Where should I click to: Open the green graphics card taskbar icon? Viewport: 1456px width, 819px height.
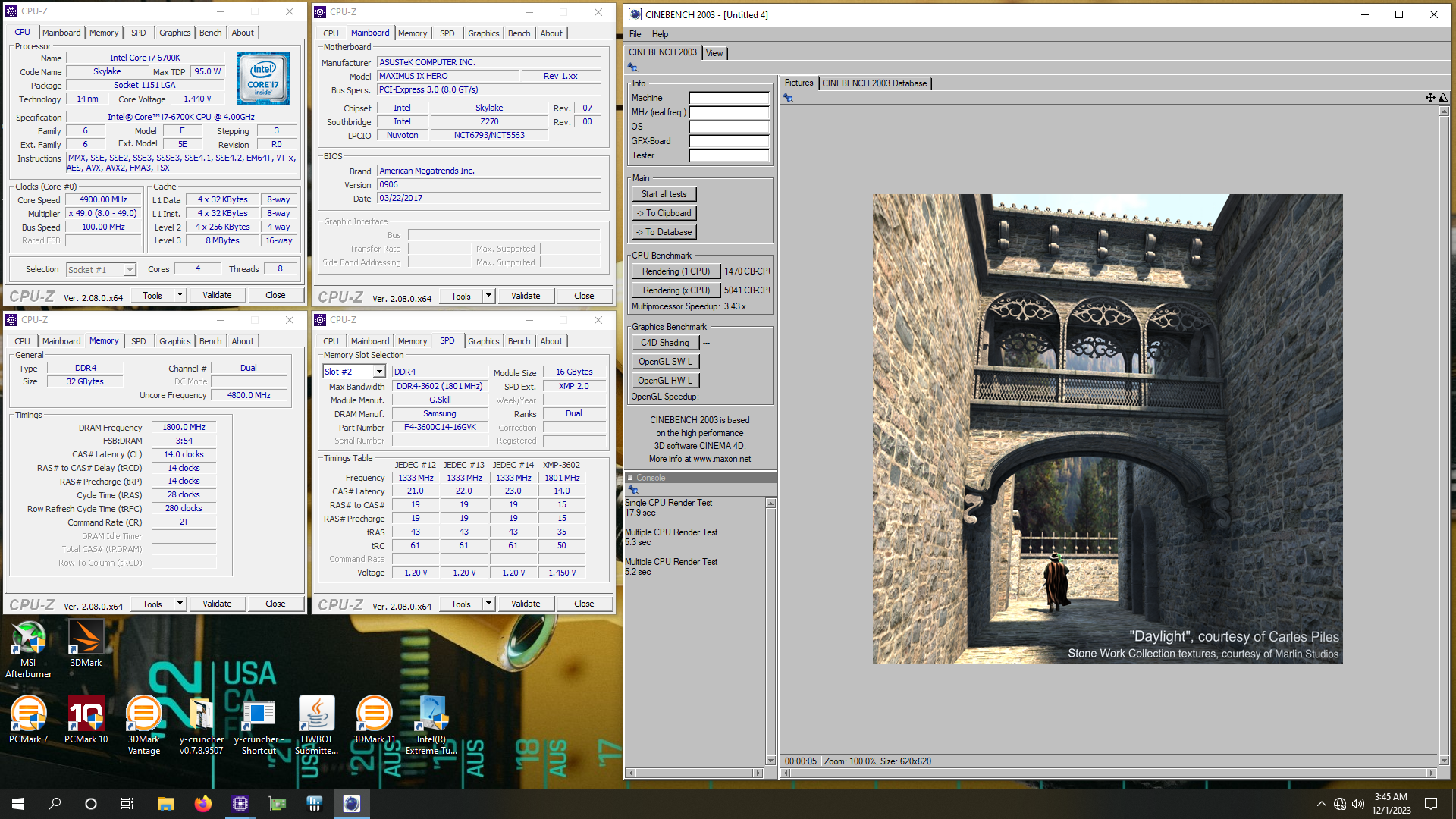click(x=278, y=804)
